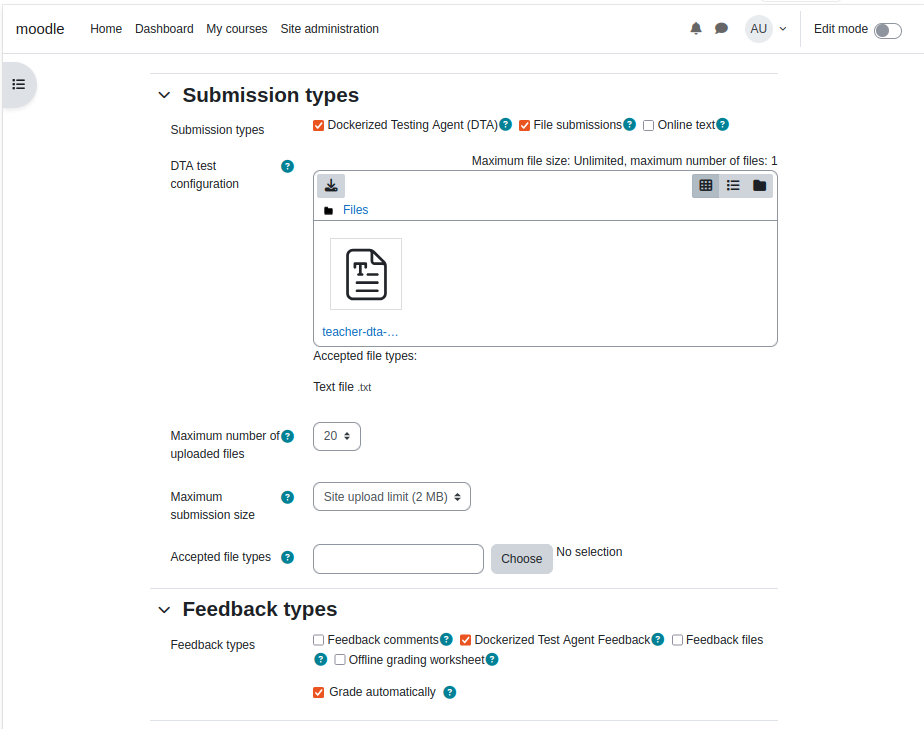Screen dimensions: 924x729
Task: Open My courses from the navigation bar
Action: click(237, 29)
